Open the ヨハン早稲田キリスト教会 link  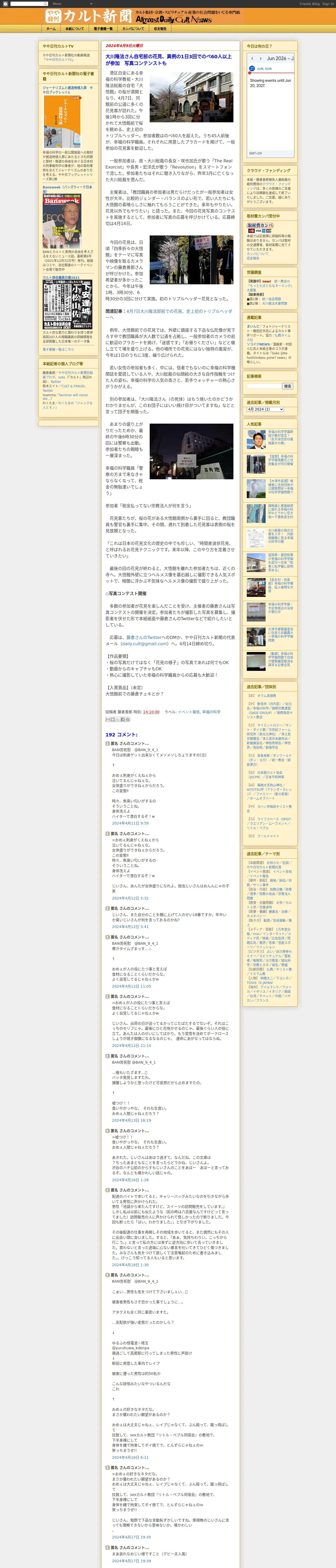coord(269,808)
